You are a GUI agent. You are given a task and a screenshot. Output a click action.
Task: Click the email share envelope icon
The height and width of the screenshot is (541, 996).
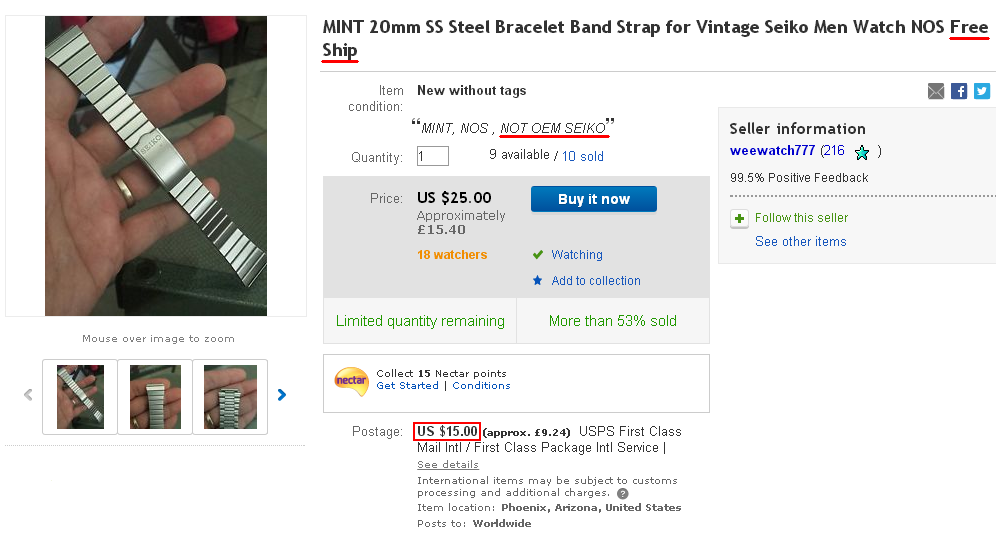tap(936, 91)
